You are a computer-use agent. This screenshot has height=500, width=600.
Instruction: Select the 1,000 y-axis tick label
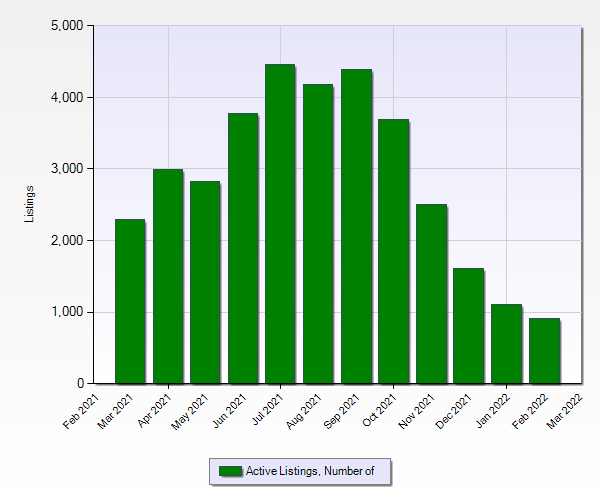click(x=67, y=312)
